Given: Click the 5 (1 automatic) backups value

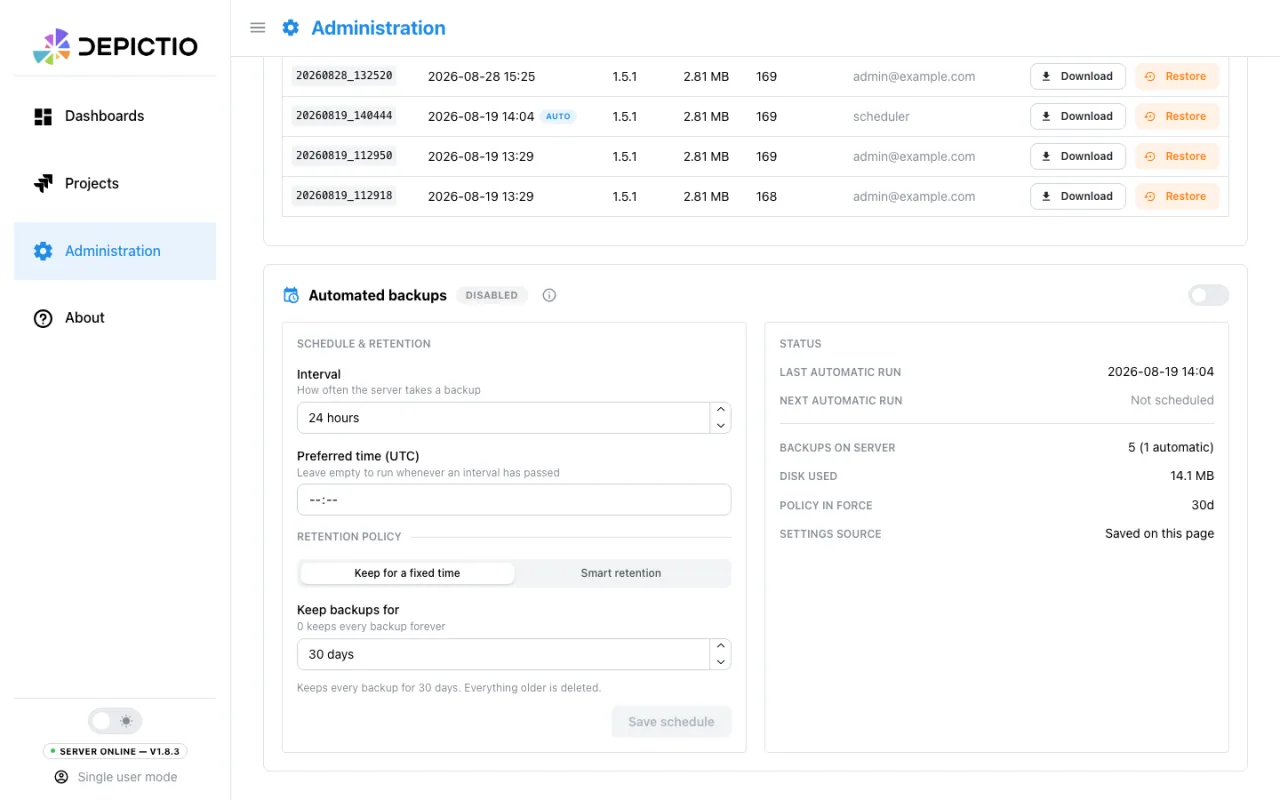Looking at the screenshot, I should [1171, 448].
